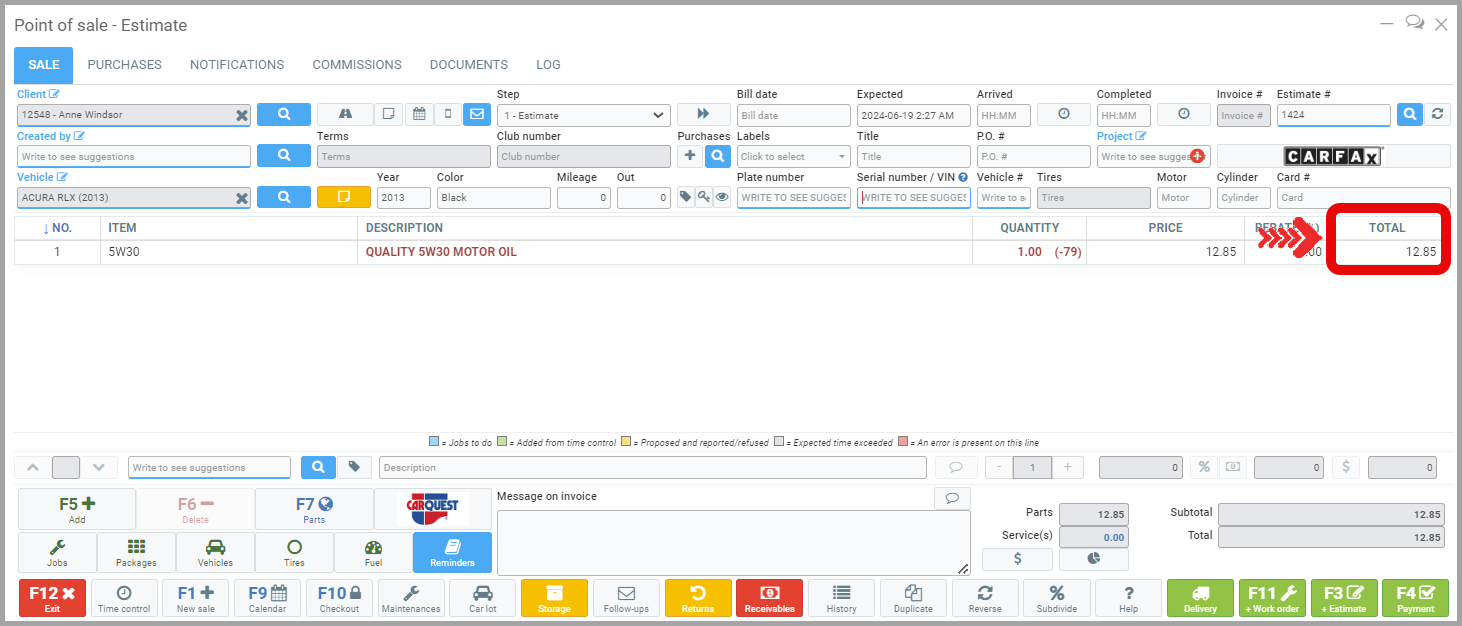Open Time control with clock icon
Viewport: 1462px width, 626px height.
point(124,598)
